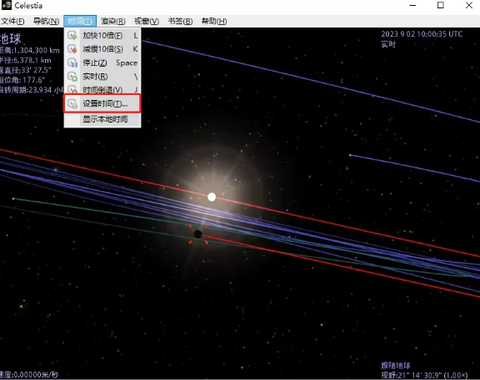
Task: Open the 书签(B) menu
Action: click(180, 21)
